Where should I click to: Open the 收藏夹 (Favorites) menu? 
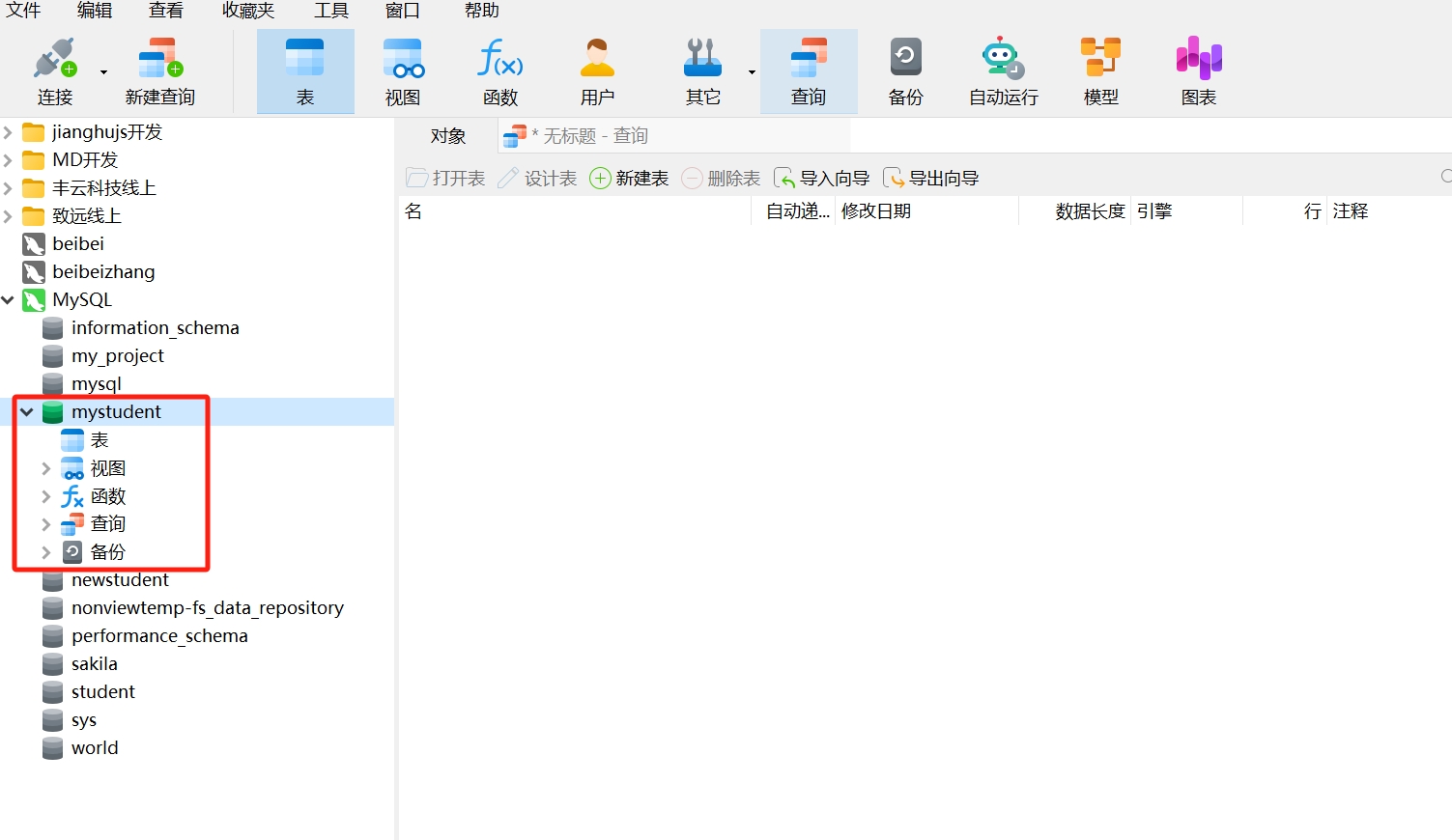pyautogui.click(x=248, y=11)
